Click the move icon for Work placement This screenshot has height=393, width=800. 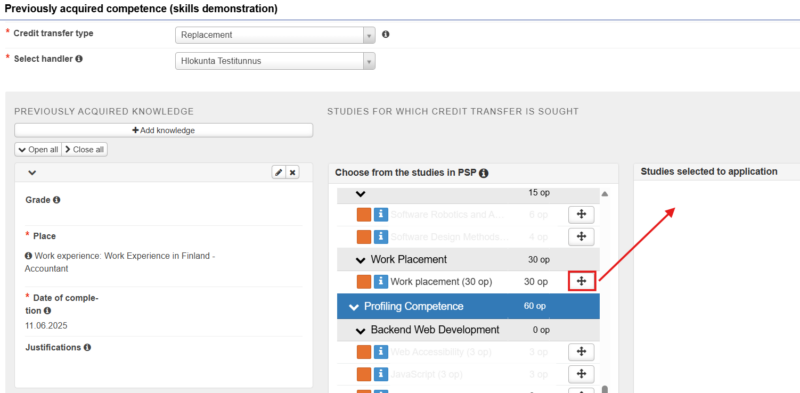tap(582, 281)
